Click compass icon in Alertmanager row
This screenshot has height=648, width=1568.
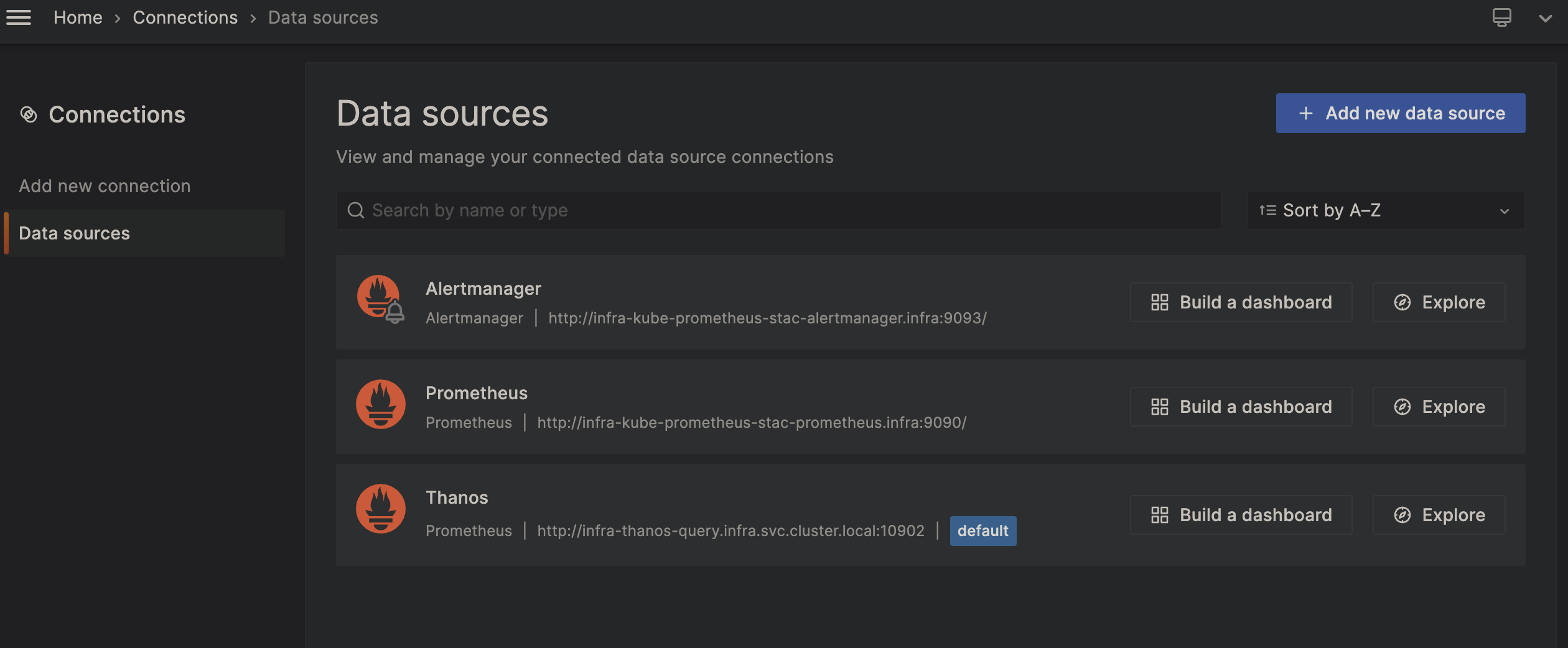coord(1402,302)
